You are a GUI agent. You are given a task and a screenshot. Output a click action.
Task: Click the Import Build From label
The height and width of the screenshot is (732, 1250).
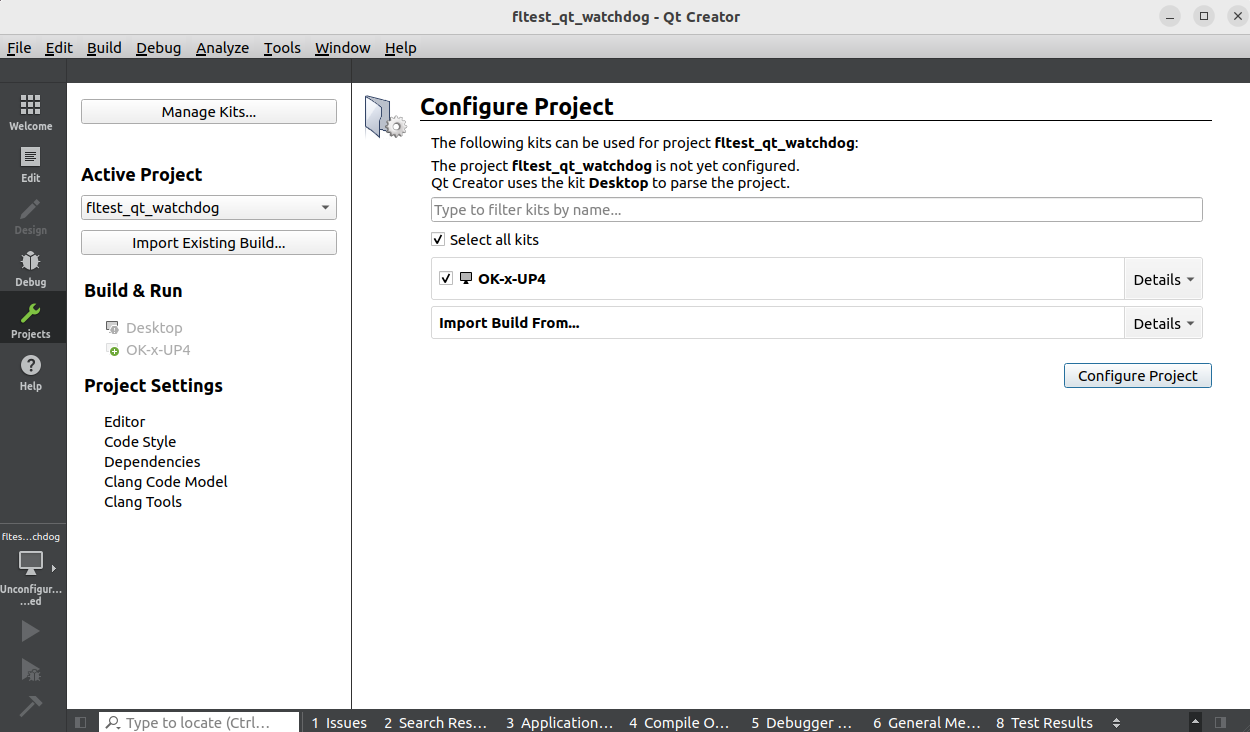click(x=509, y=323)
